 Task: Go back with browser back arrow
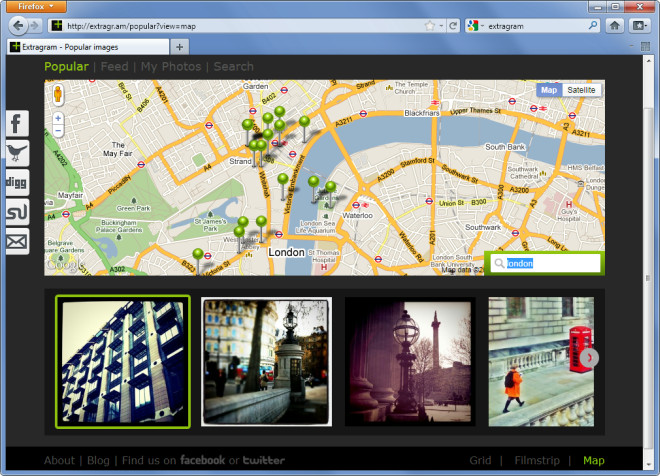pyautogui.click(x=18, y=26)
